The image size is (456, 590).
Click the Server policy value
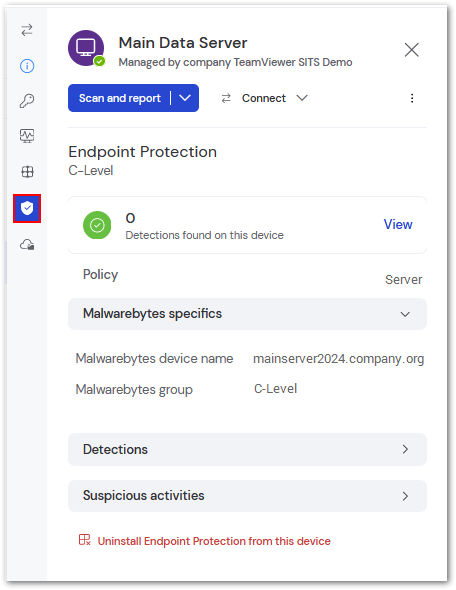(403, 280)
